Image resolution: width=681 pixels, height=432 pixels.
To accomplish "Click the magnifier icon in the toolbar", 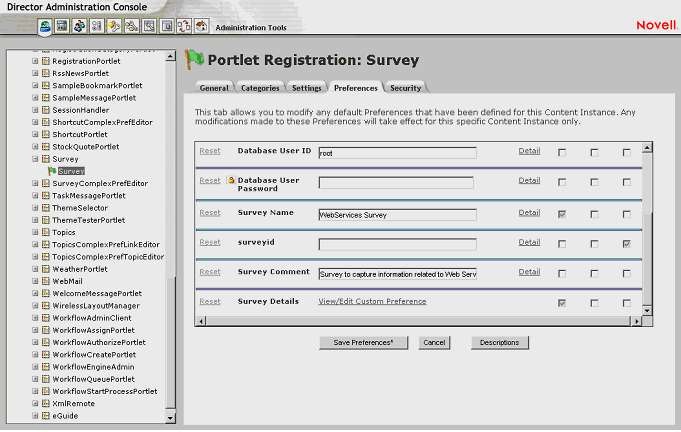I will pos(149,26).
